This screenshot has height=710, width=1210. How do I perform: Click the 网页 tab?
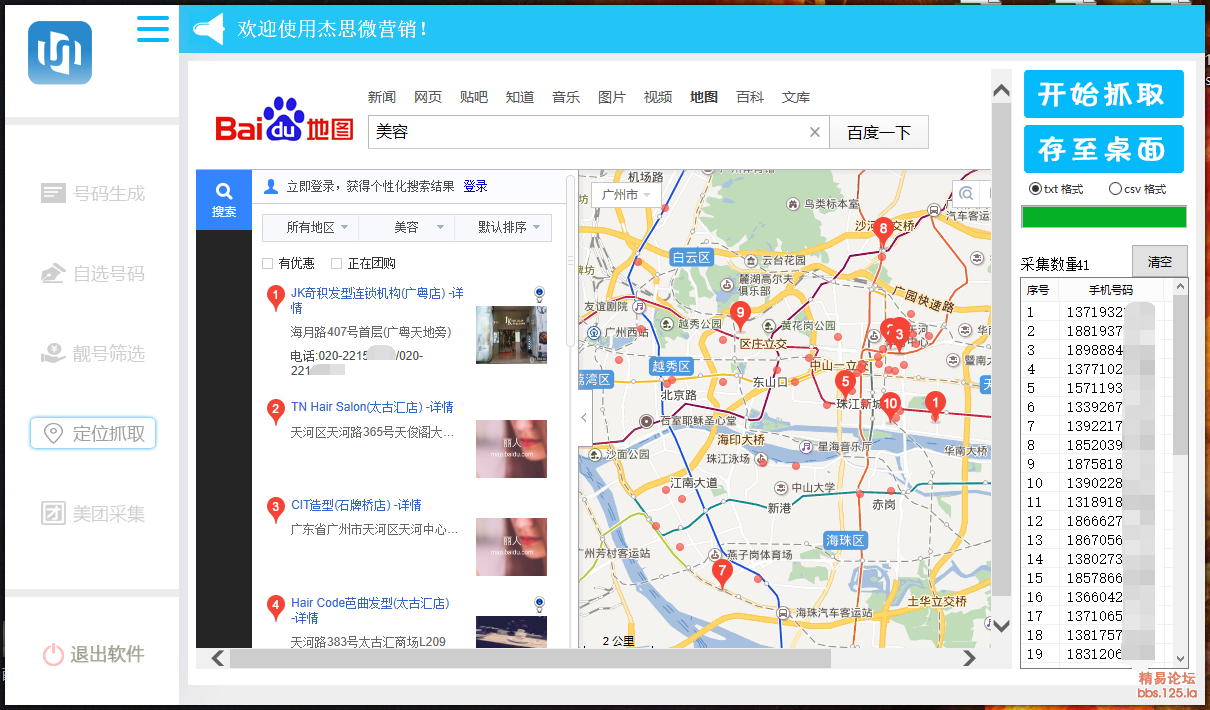428,97
